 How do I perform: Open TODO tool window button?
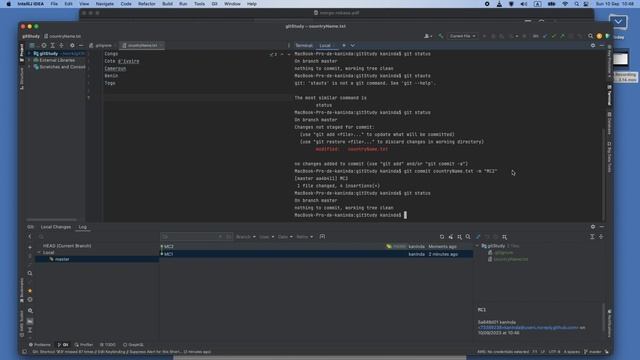(108, 345)
